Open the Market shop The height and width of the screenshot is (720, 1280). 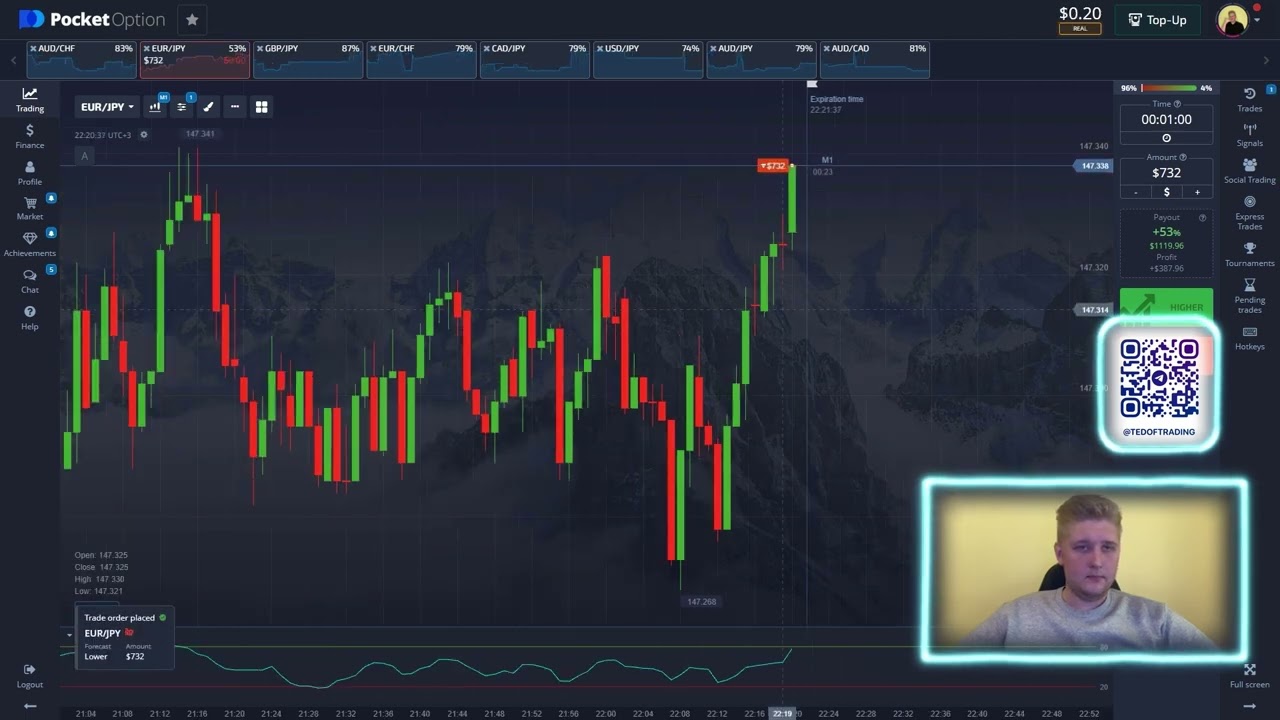29,208
